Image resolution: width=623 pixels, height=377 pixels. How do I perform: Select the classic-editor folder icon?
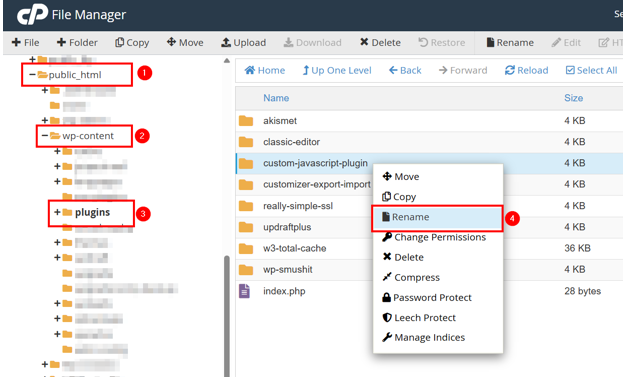[x=246, y=142]
